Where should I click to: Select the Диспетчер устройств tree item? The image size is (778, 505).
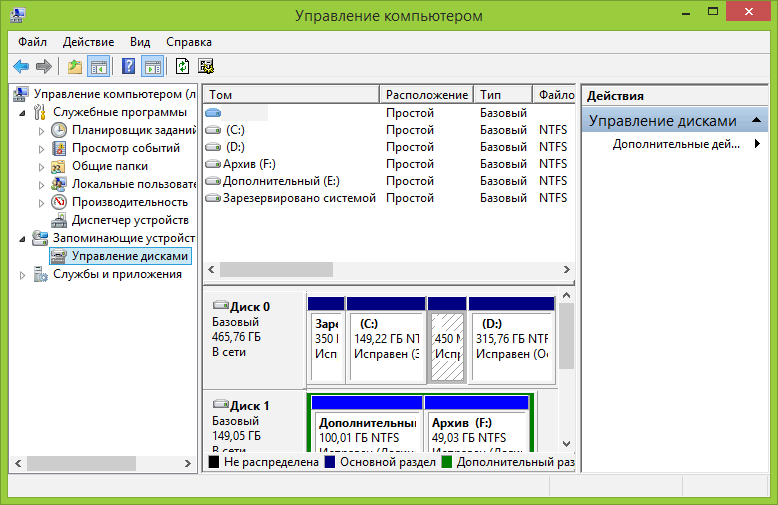[x=130, y=220]
